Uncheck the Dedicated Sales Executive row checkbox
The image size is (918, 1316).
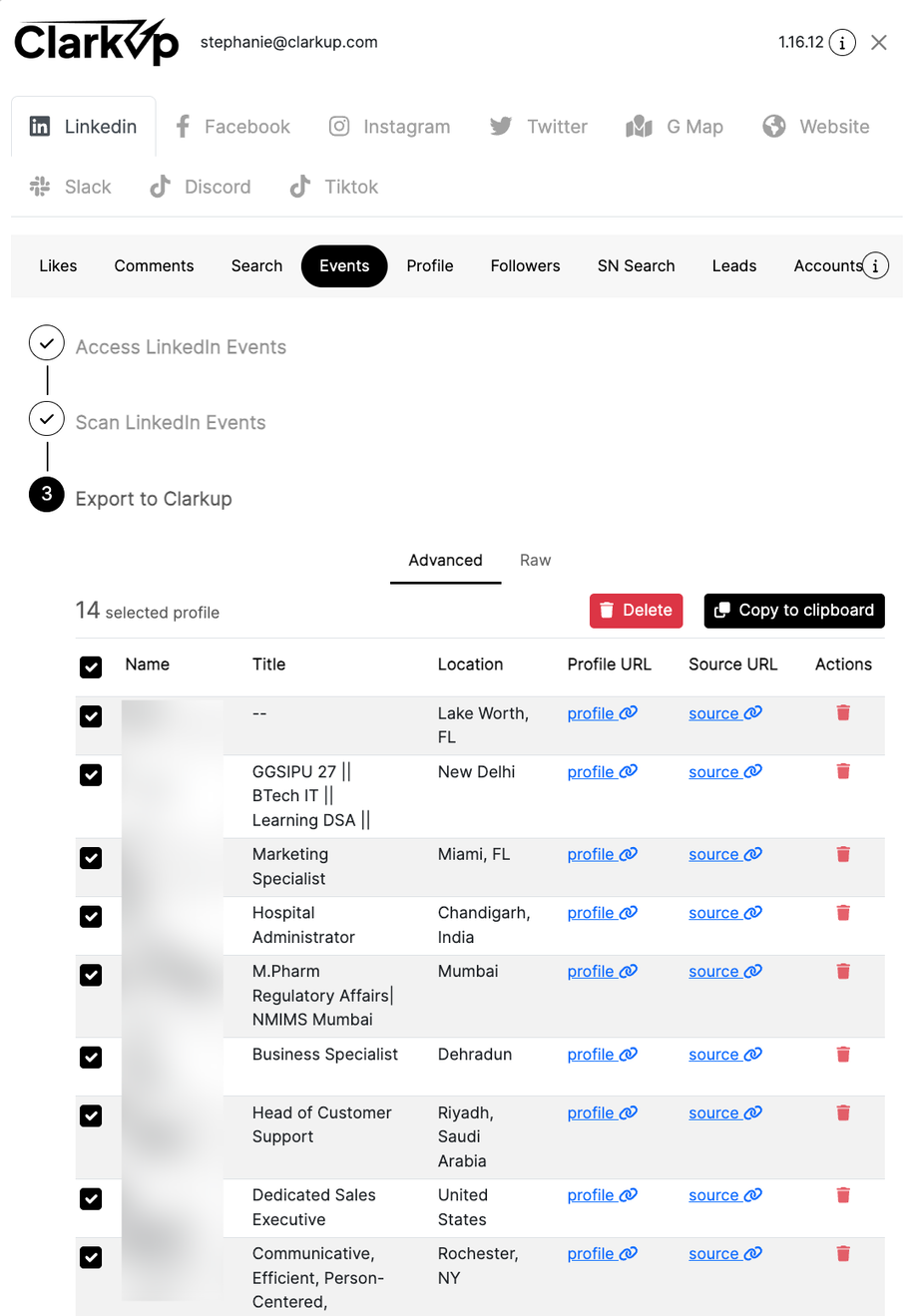[x=91, y=1197]
